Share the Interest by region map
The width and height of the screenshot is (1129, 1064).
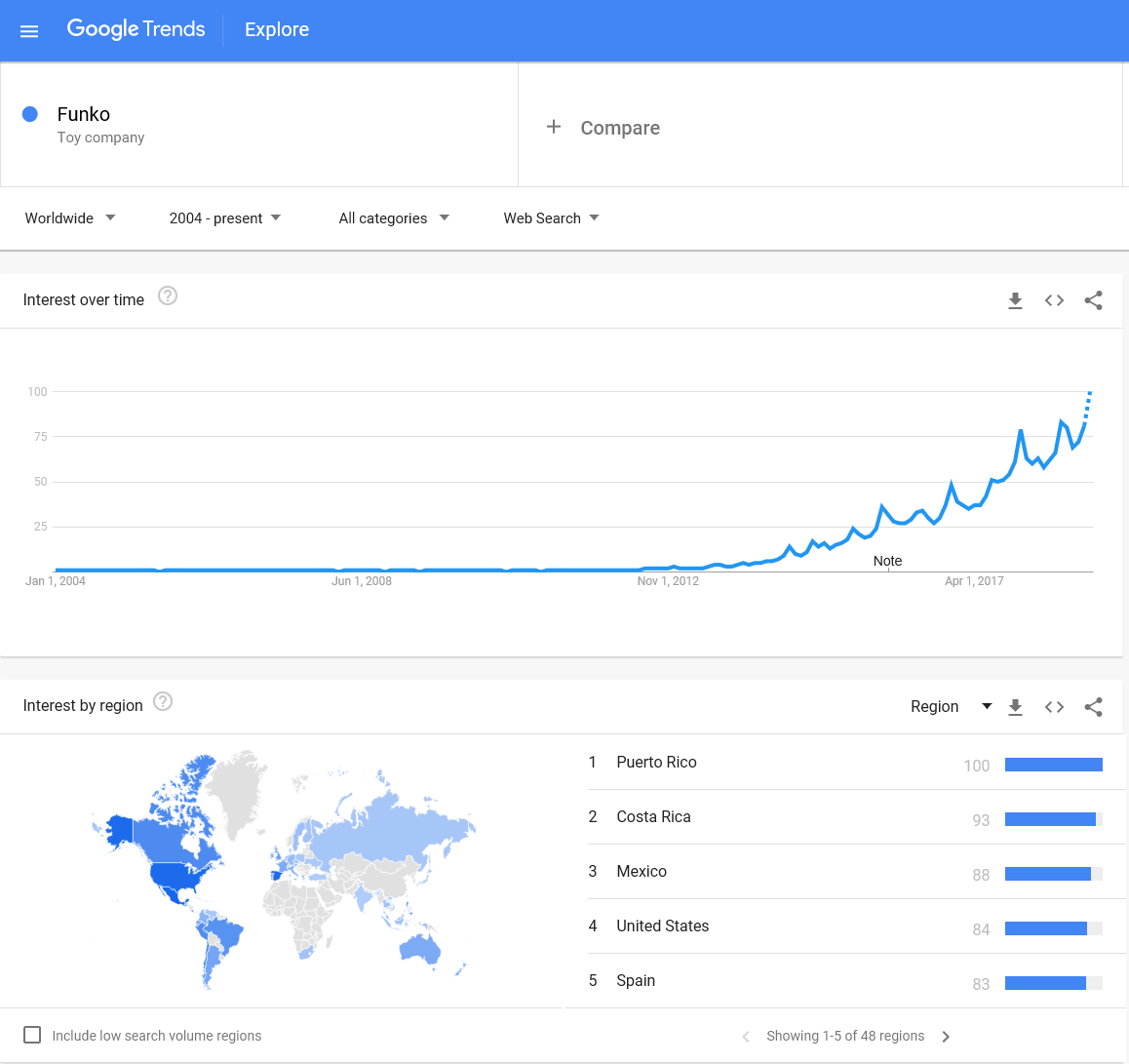click(x=1093, y=707)
